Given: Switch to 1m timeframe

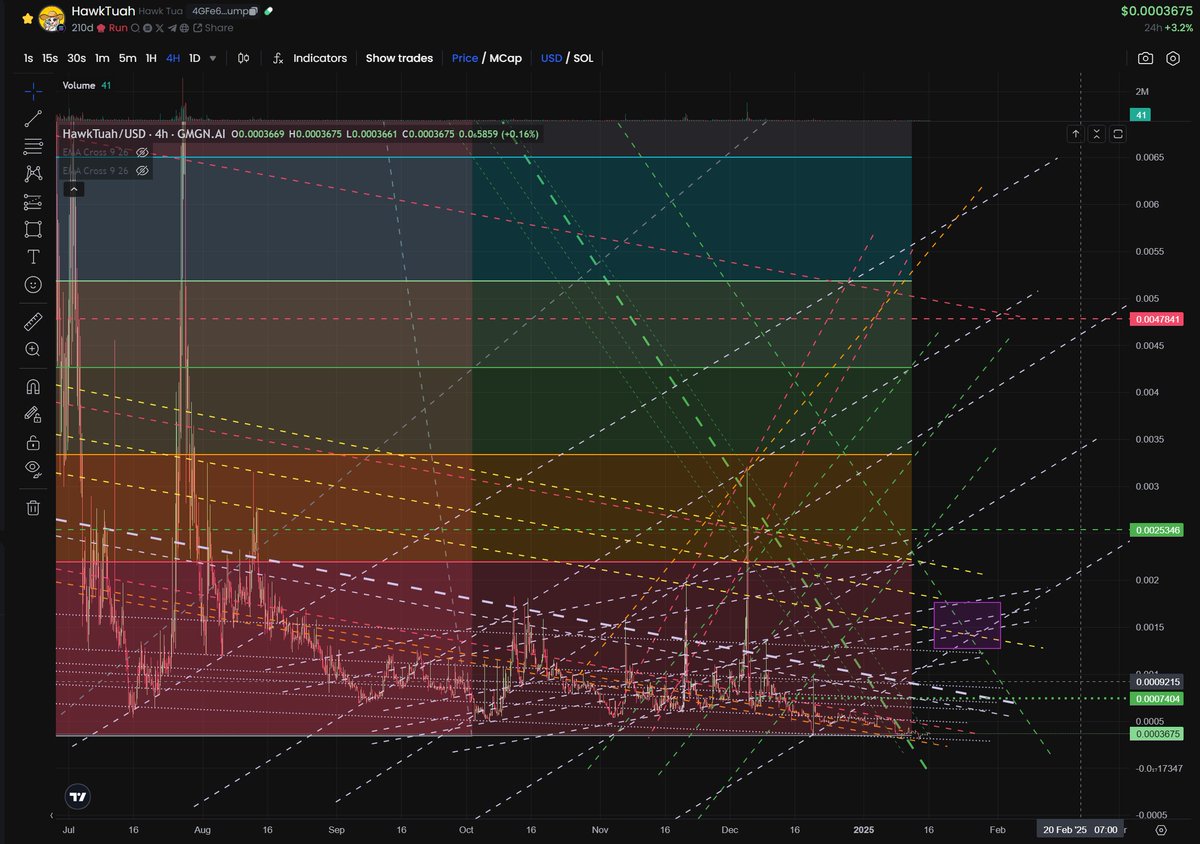Looking at the screenshot, I should (102, 58).
